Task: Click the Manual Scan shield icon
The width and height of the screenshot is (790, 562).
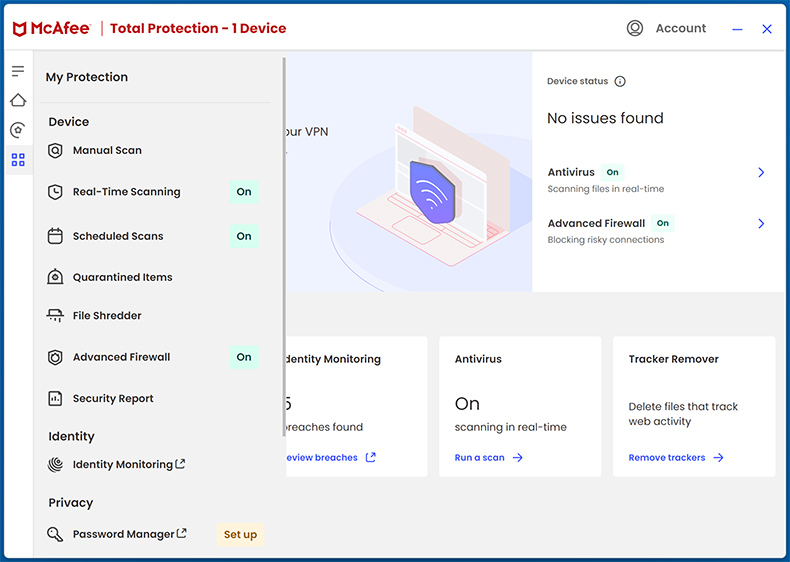Action: 55,150
